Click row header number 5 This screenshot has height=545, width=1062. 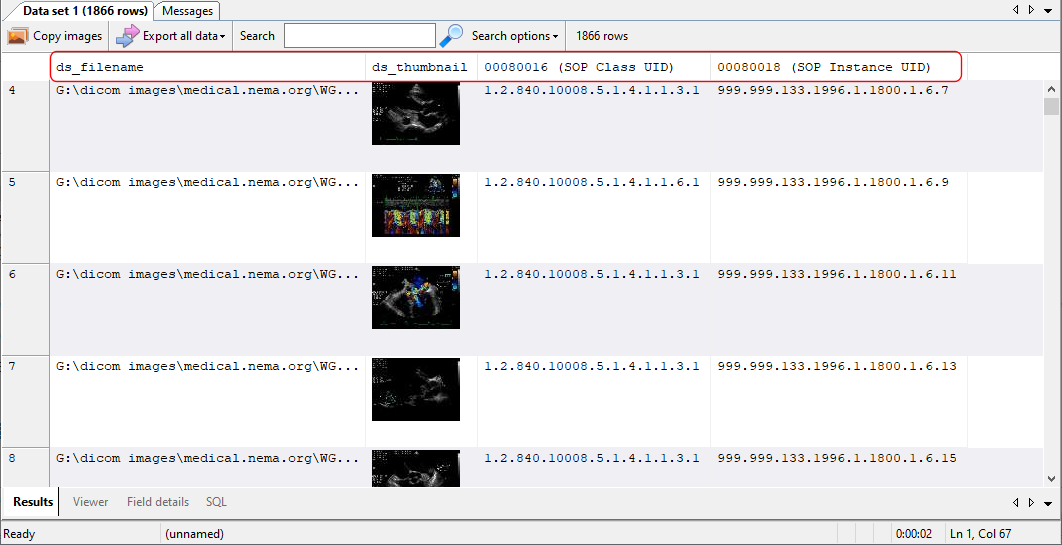(x=25, y=217)
